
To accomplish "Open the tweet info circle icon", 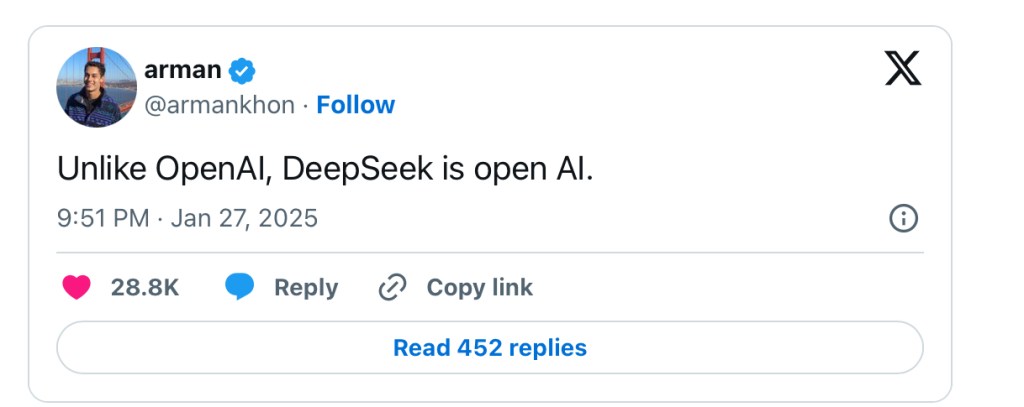I will [x=903, y=218].
